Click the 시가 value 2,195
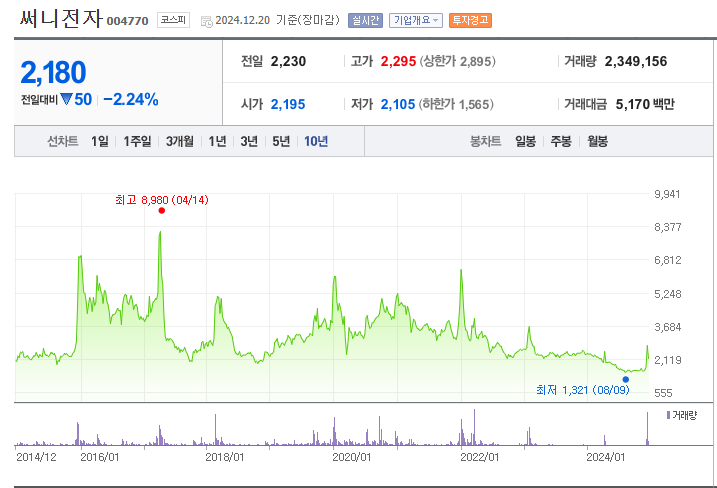 point(288,104)
